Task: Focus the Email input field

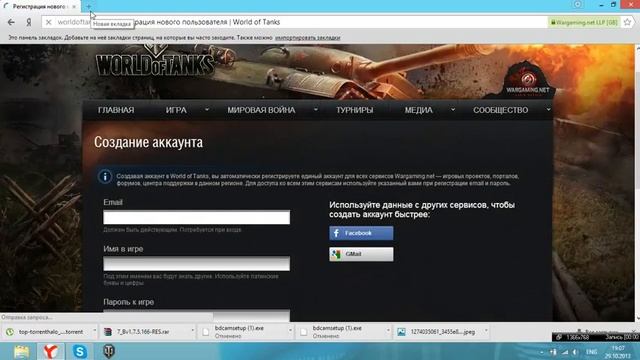Action: tap(196, 217)
